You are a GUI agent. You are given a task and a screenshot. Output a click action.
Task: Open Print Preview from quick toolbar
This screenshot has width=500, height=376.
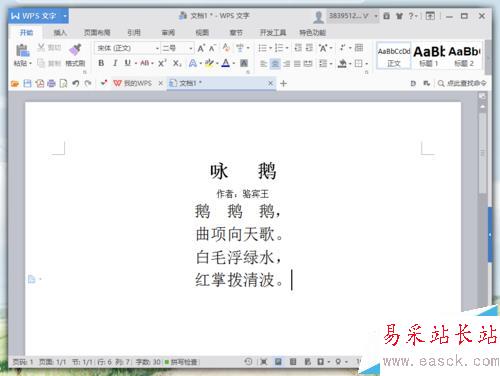click(x=63, y=83)
